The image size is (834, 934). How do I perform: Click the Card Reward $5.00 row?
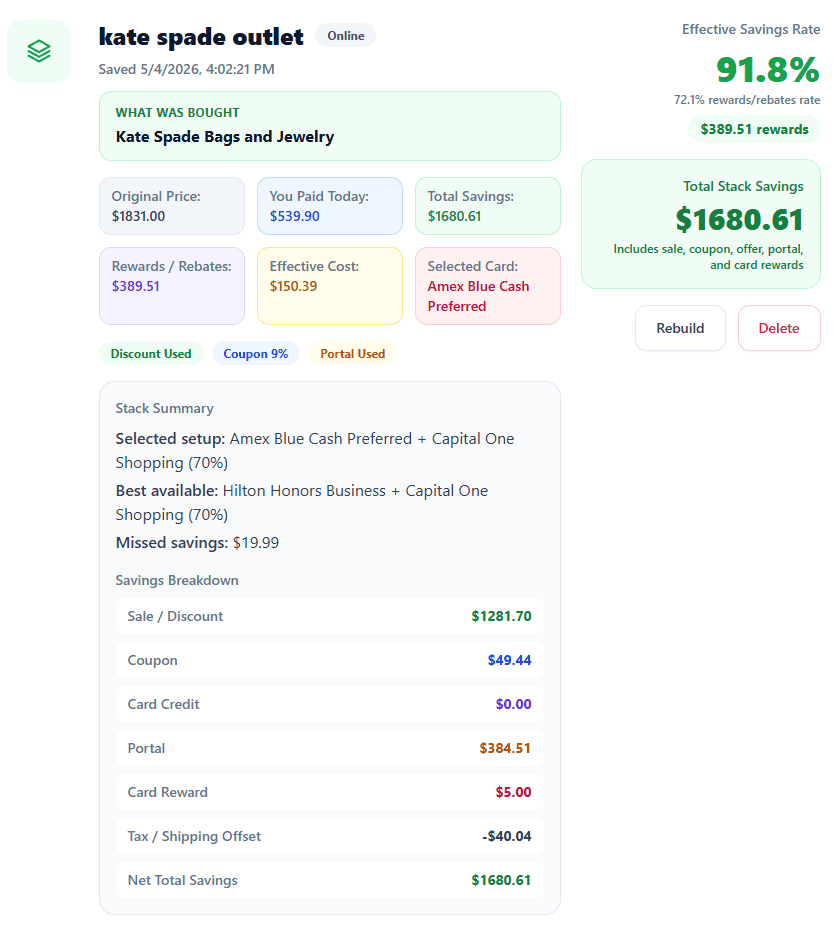pyautogui.click(x=330, y=792)
